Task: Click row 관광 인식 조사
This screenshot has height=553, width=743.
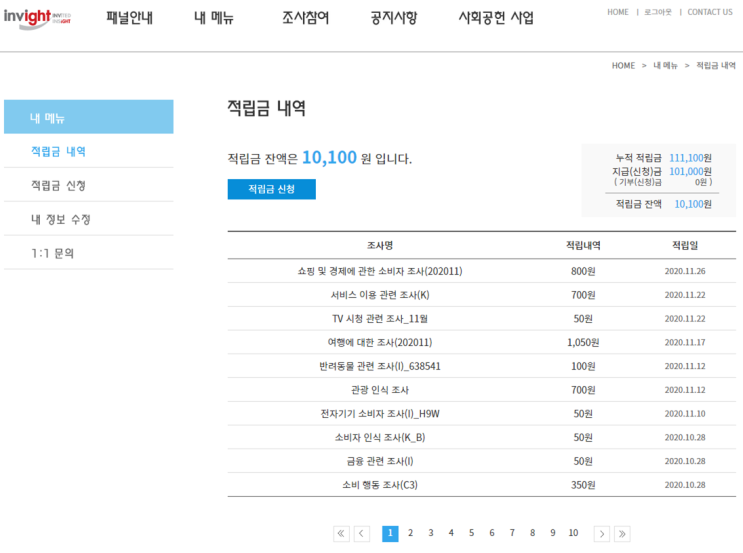Action: pyautogui.click(x=482, y=390)
